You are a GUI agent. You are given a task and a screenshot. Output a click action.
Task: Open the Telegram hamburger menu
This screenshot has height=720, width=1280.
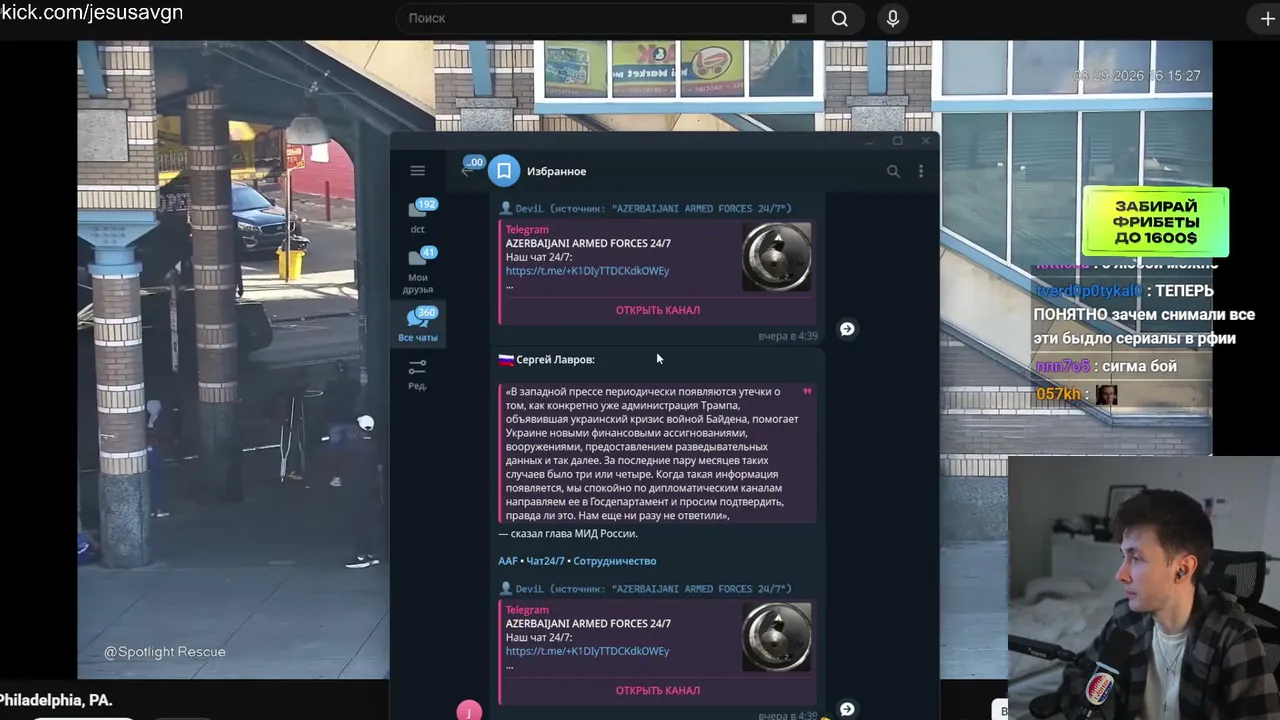[418, 171]
